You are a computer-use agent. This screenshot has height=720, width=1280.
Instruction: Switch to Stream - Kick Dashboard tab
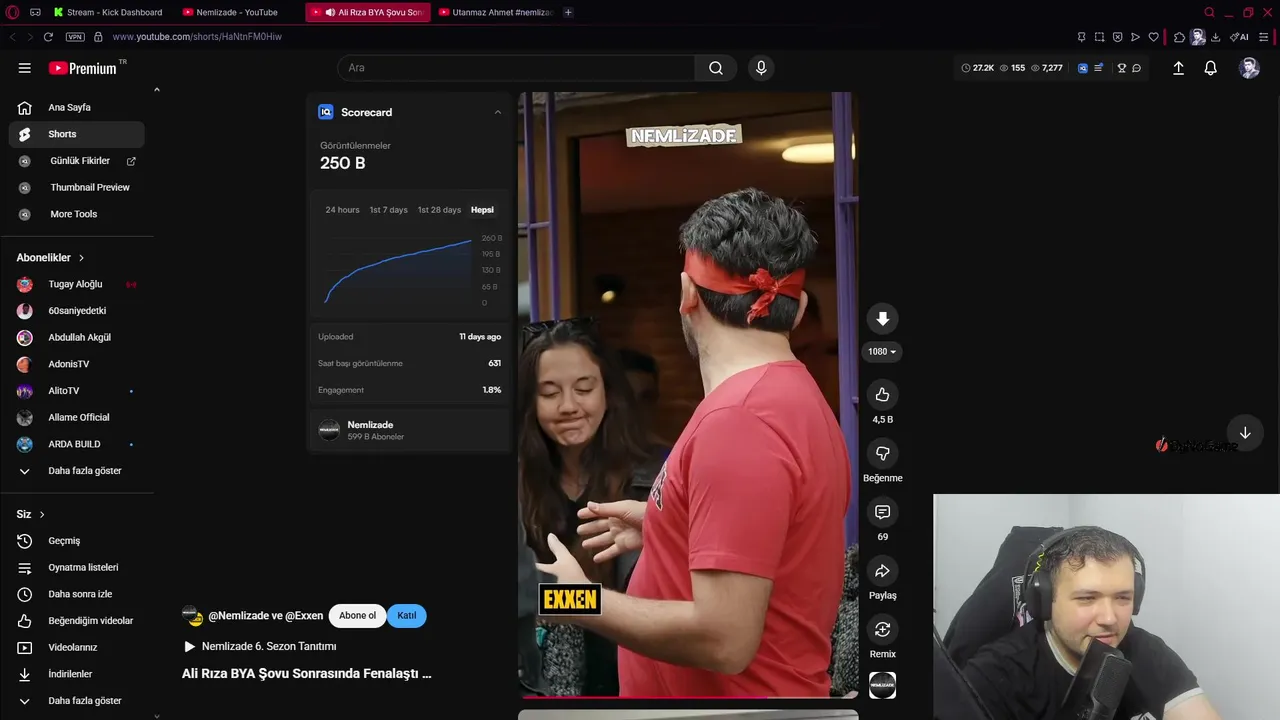point(108,12)
